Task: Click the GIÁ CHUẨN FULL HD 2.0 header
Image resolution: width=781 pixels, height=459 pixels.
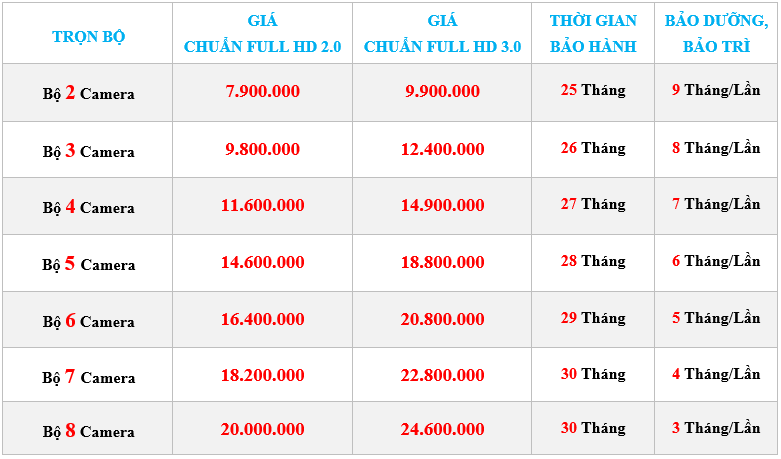Action: 262,34
